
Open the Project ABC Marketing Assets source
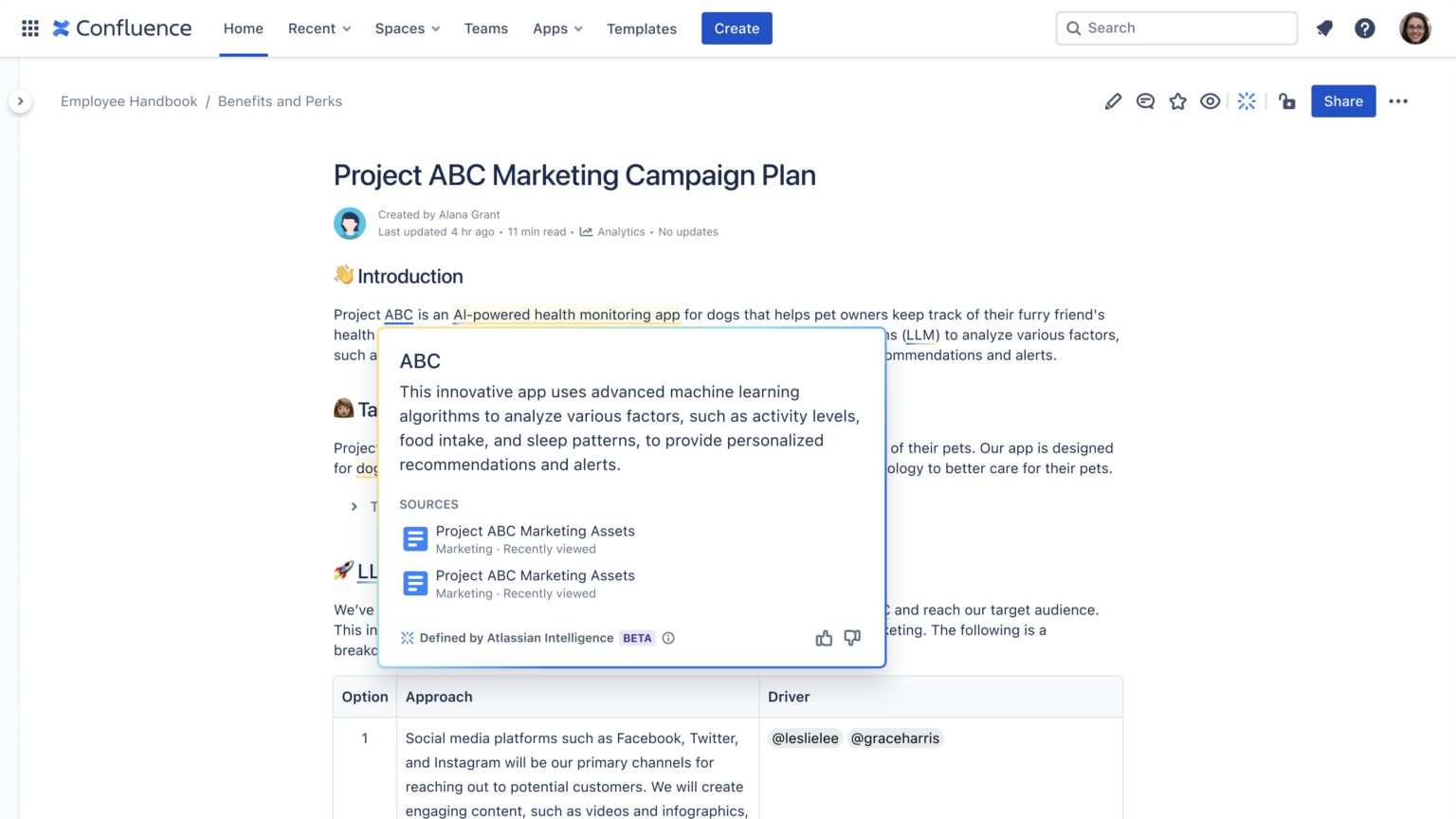click(x=535, y=531)
